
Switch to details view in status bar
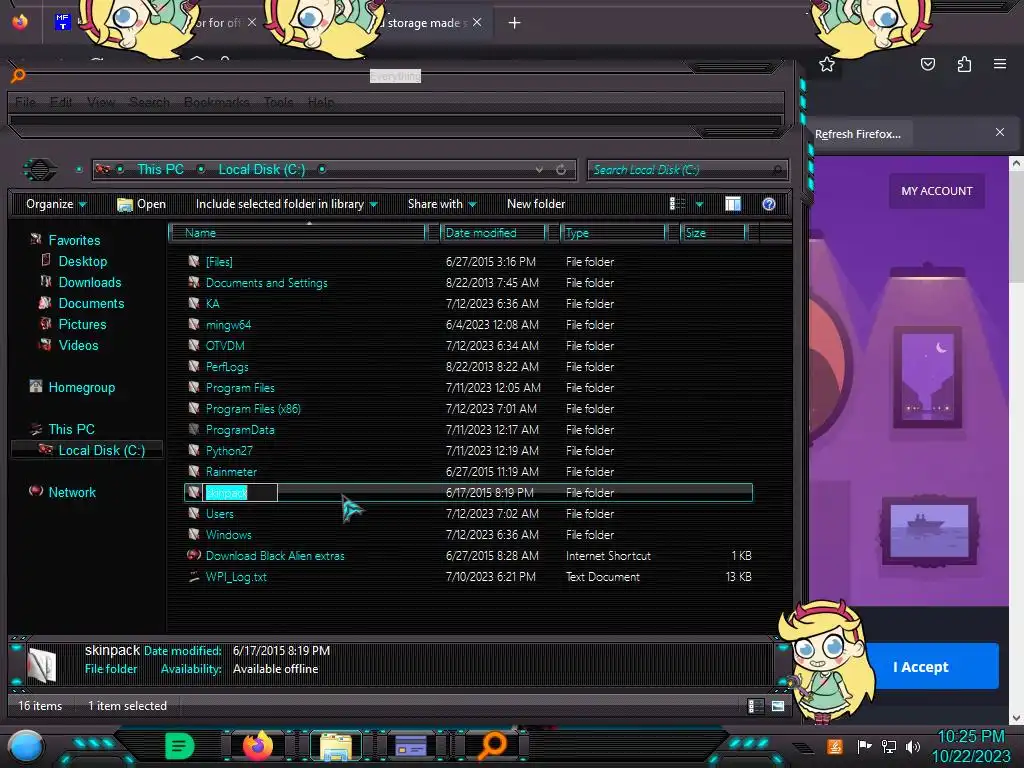click(756, 706)
